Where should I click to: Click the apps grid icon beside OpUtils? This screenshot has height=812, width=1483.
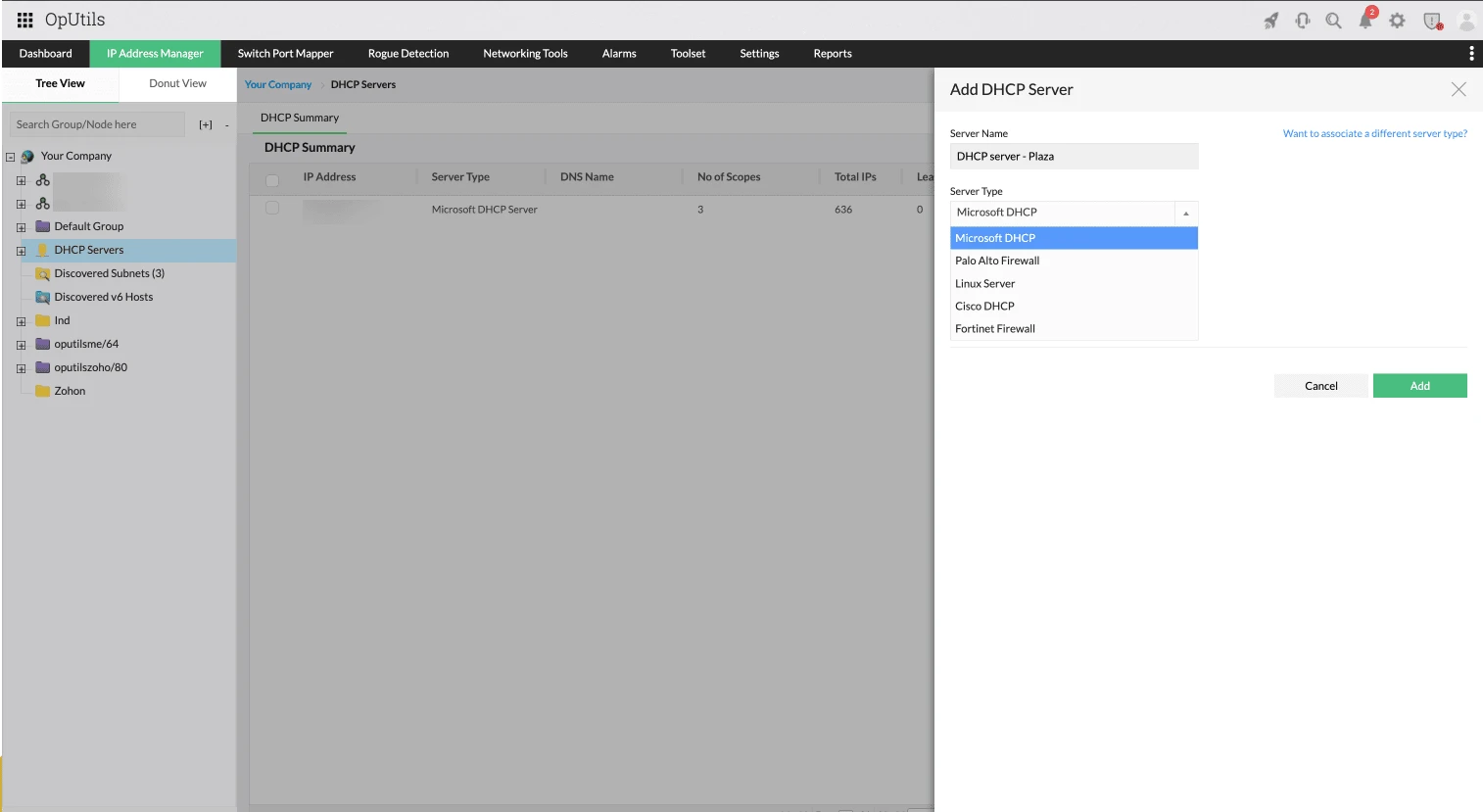22,18
